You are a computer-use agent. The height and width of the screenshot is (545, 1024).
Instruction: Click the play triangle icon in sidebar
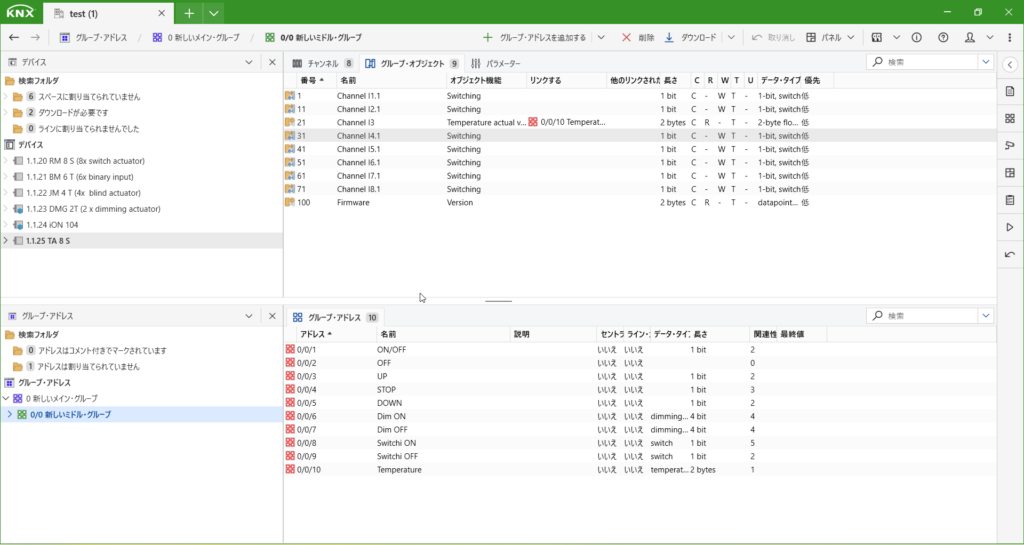coord(1010,228)
